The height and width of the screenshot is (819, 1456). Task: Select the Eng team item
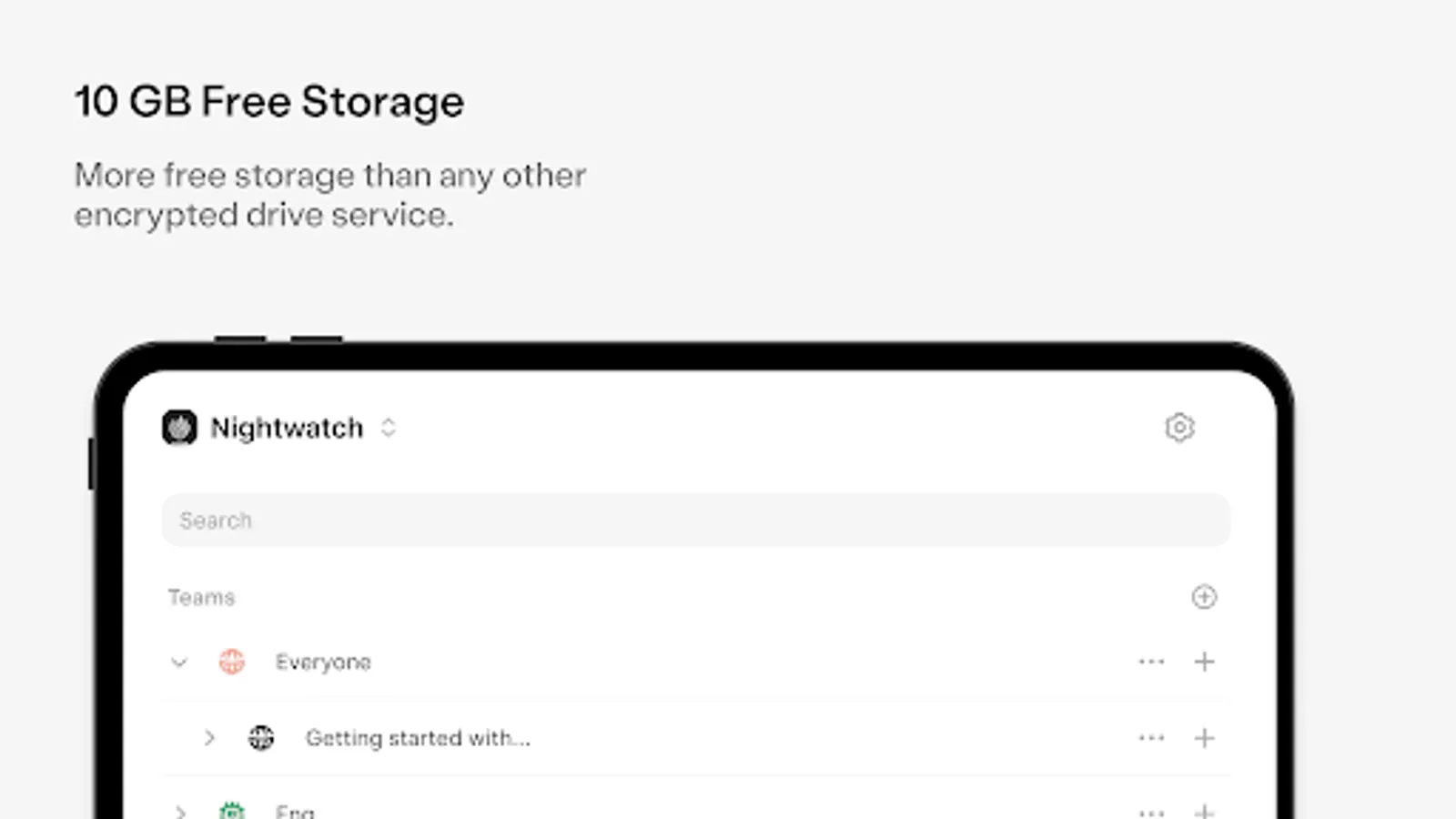click(x=295, y=811)
